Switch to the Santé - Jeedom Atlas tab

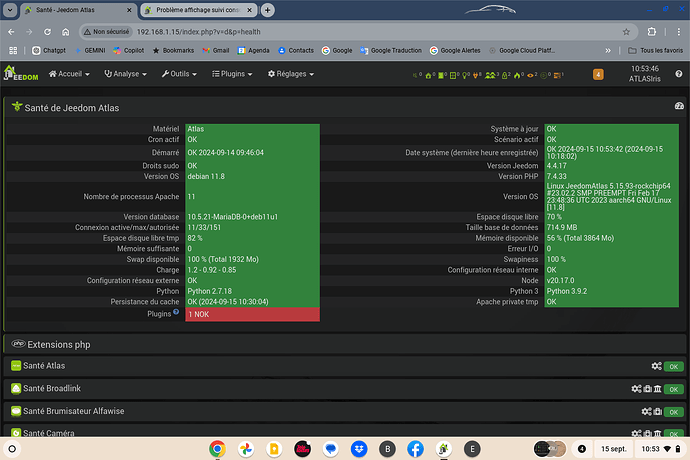(77, 10)
